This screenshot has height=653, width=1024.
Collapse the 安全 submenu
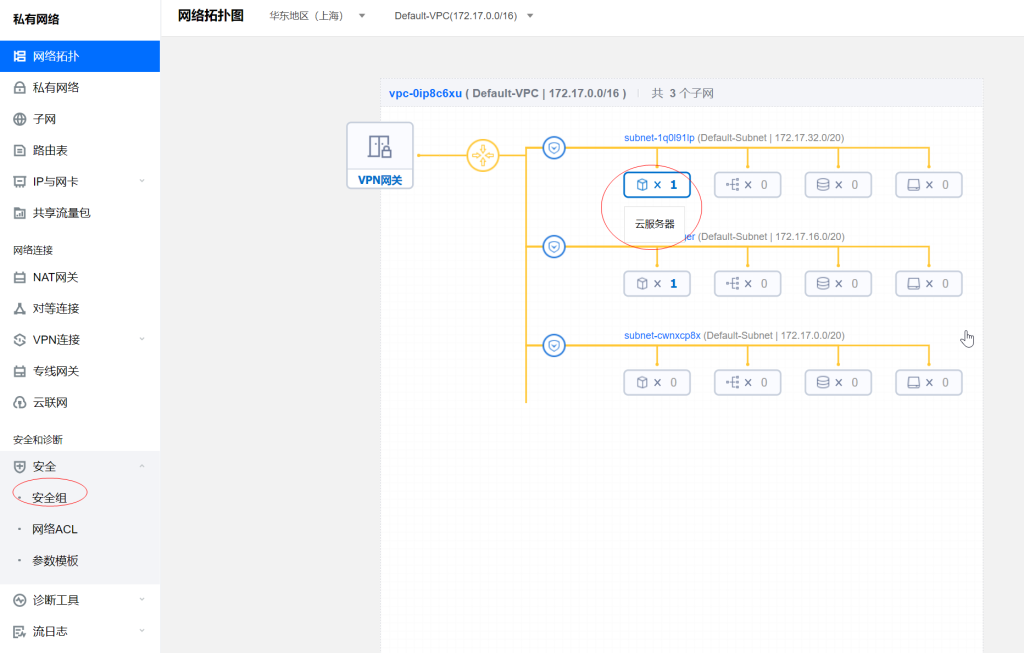click(142, 466)
